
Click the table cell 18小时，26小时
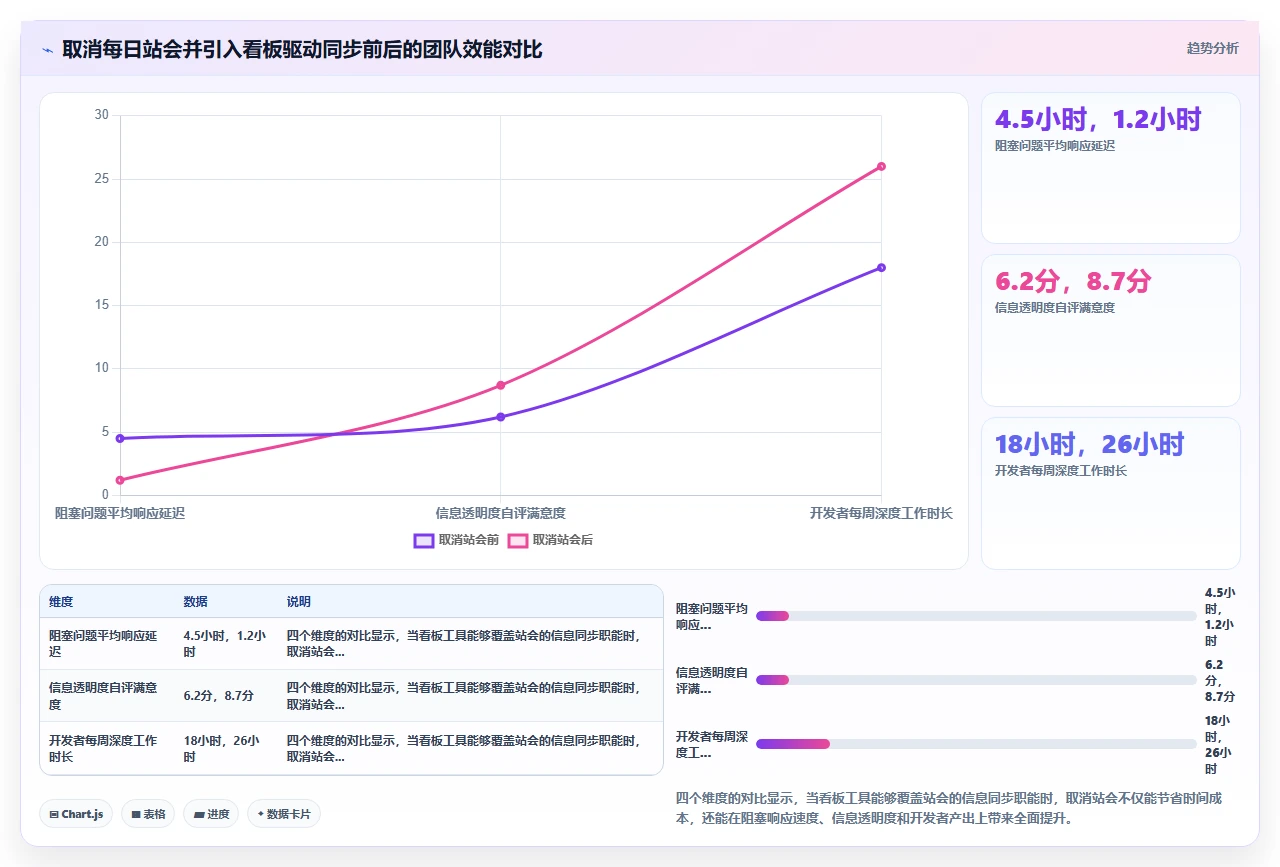pos(226,748)
